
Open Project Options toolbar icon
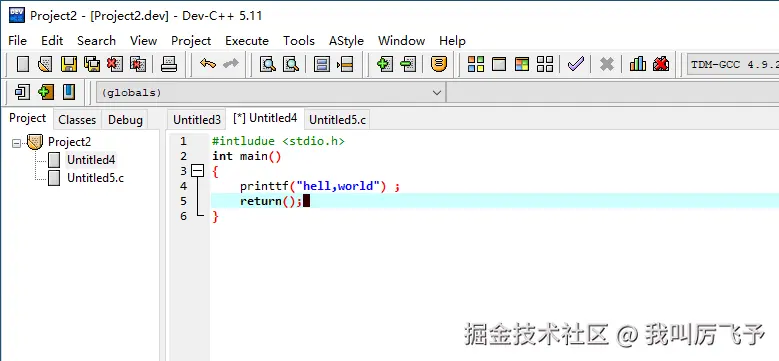coord(439,64)
